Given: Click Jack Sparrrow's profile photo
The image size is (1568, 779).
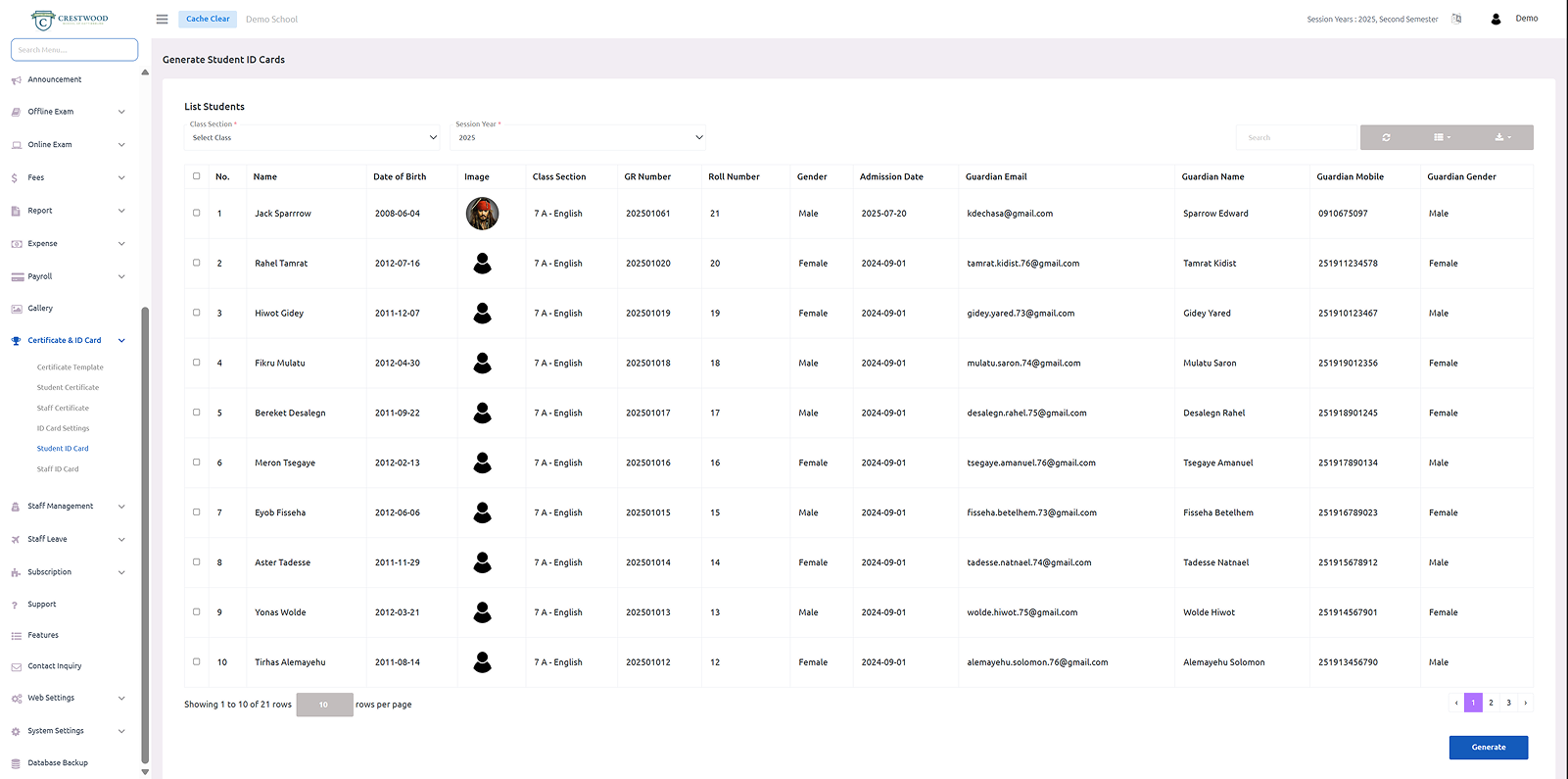Looking at the screenshot, I should (482, 214).
